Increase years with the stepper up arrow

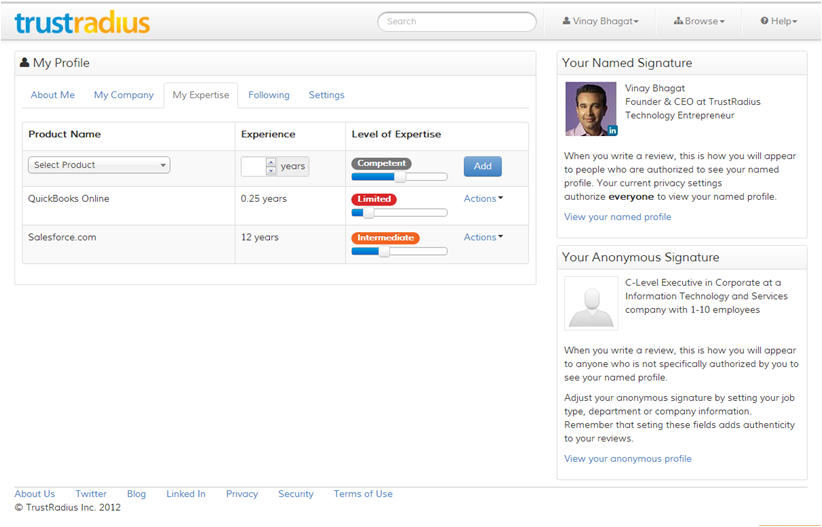(x=271, y=162)
